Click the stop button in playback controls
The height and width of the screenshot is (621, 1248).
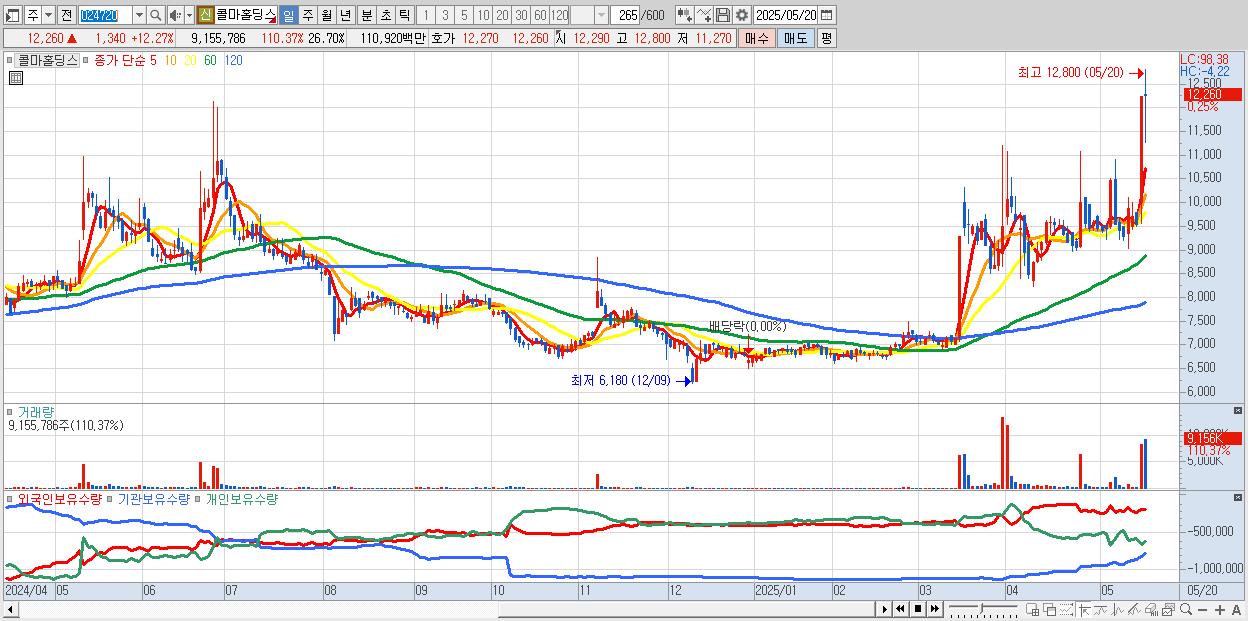pos(918,609)
